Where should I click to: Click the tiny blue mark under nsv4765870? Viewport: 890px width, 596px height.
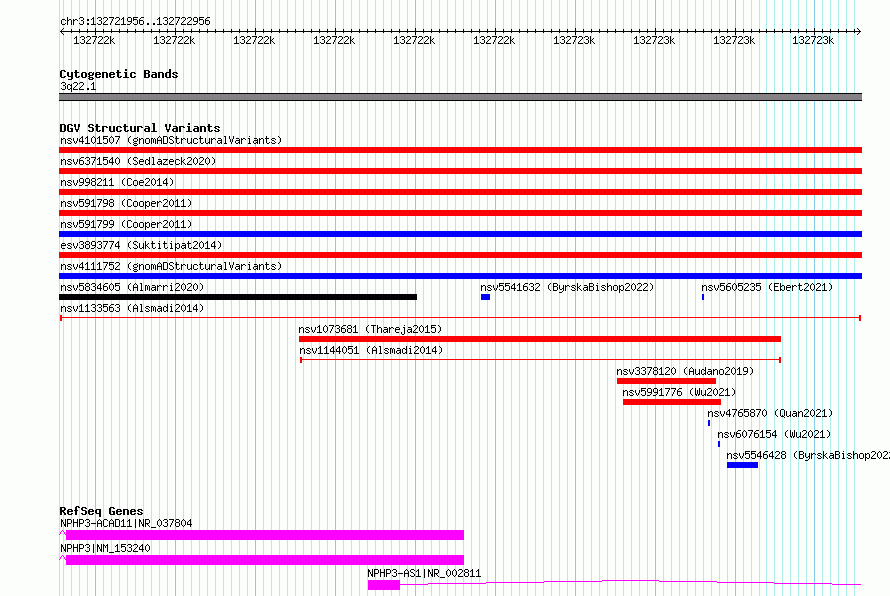point(708,423)
